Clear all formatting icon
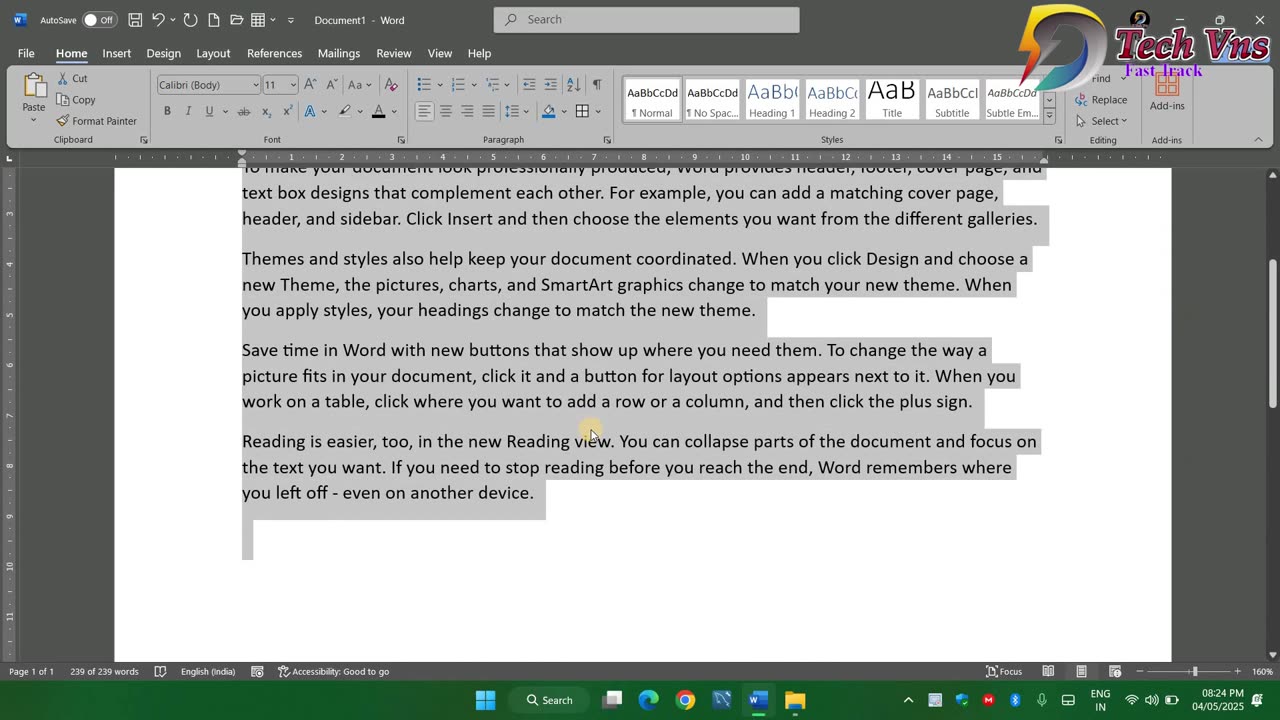Image resolution: width=1280 pixels, height=720 pixels. point(391,85)
